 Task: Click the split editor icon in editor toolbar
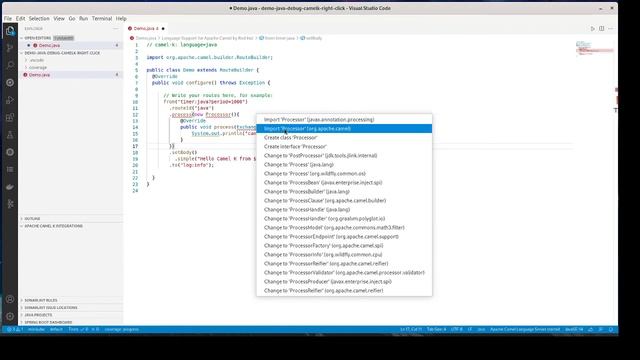(x=602, y=29)
